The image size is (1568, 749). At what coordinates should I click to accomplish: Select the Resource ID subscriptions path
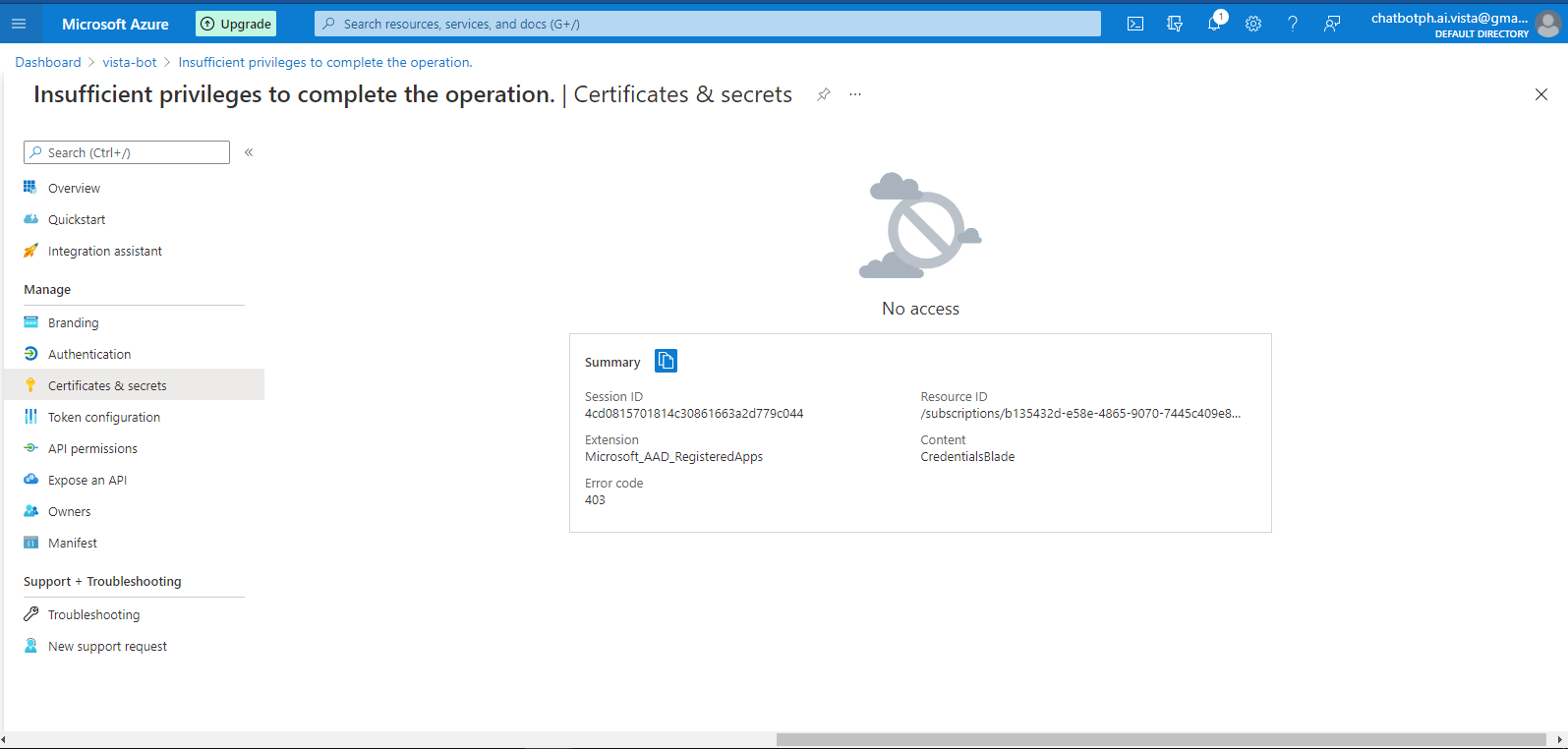tap(1080, 414)
